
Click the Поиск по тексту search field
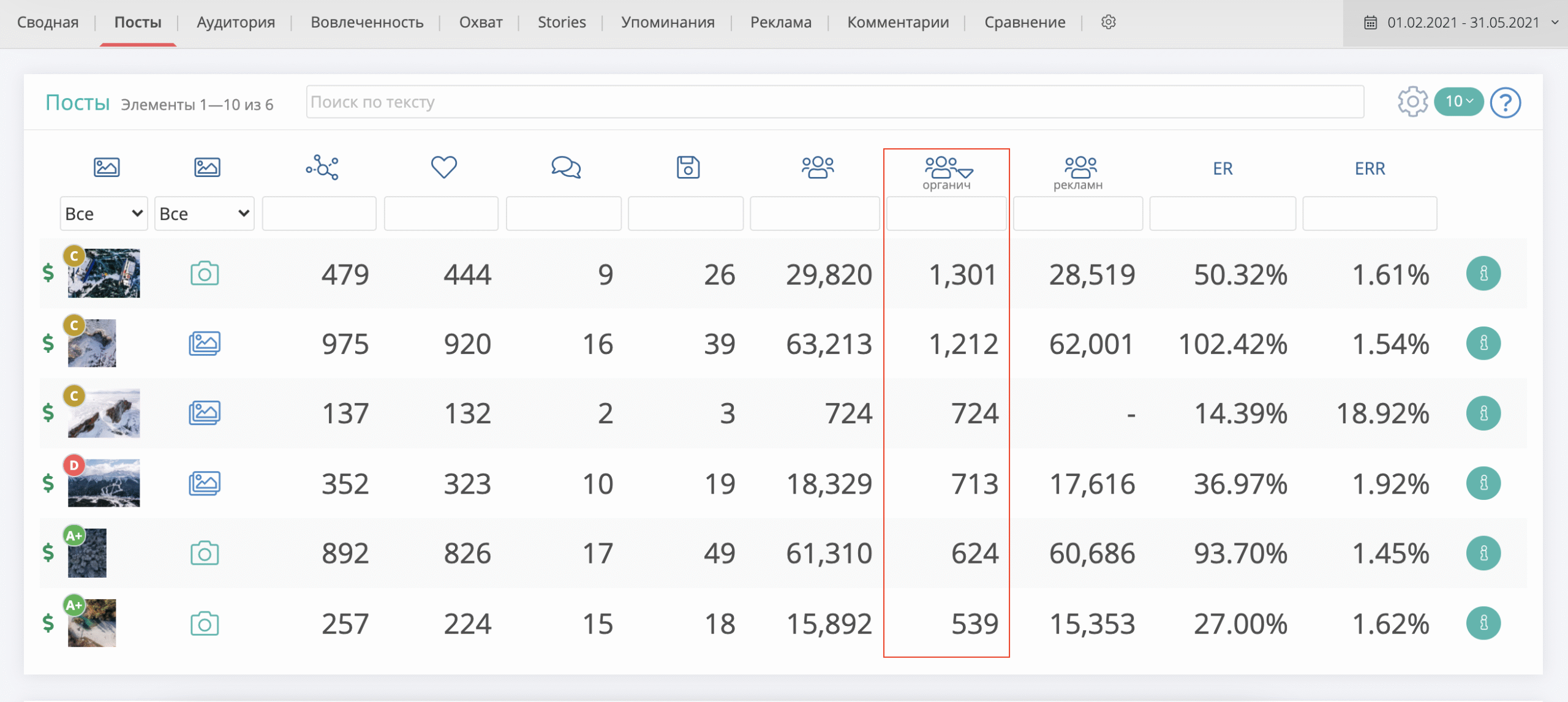click(834, 102)
